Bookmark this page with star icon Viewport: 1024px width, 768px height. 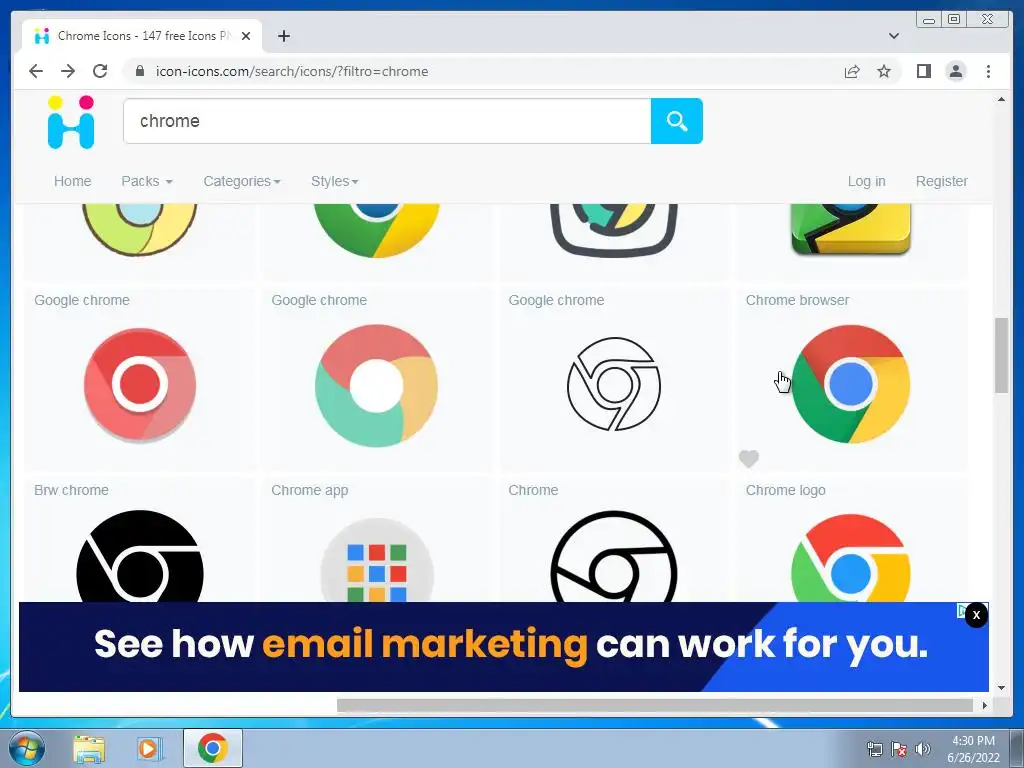[884, 71]
